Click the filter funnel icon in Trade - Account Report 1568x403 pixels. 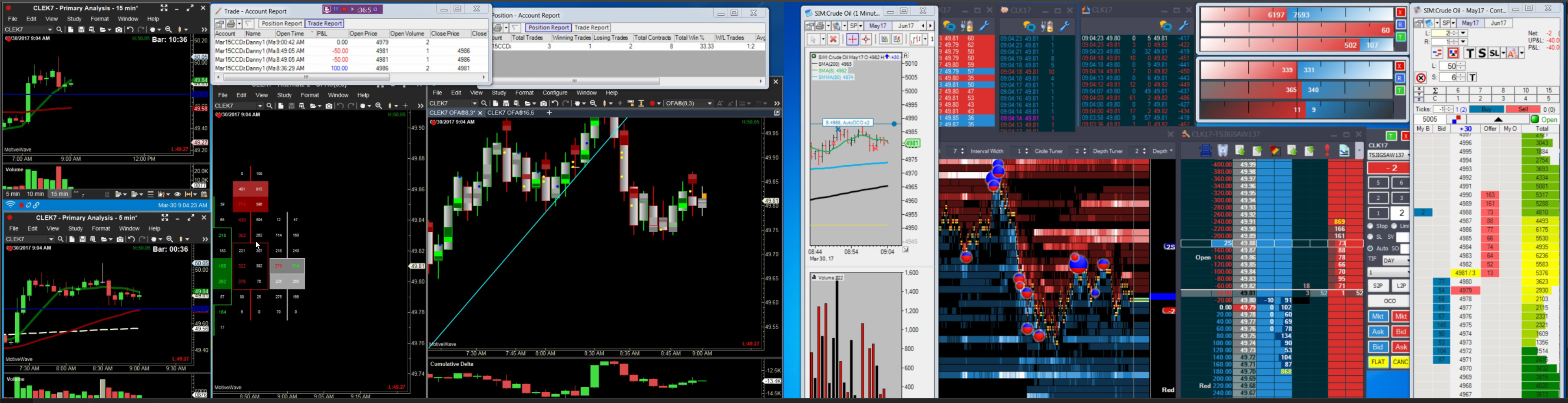[248, 24]
